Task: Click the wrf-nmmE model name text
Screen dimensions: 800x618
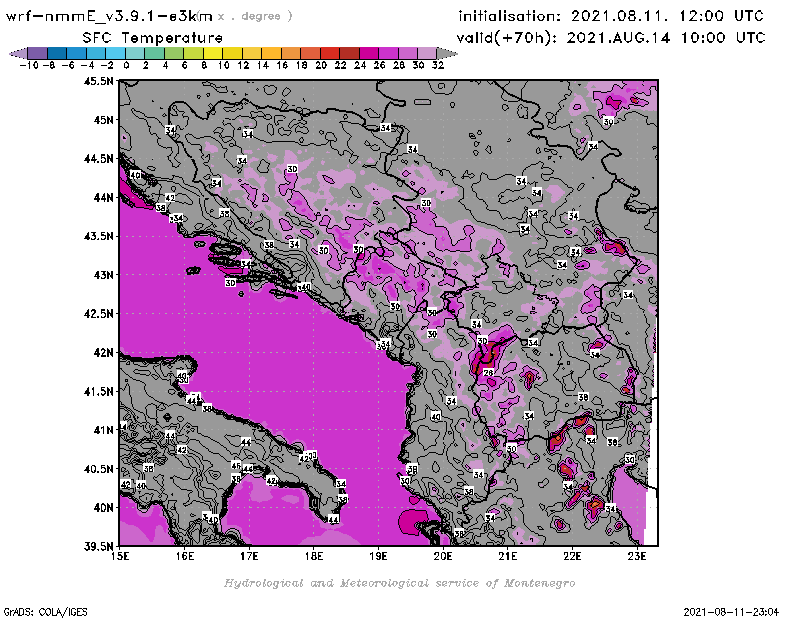Action: [108, 16]
